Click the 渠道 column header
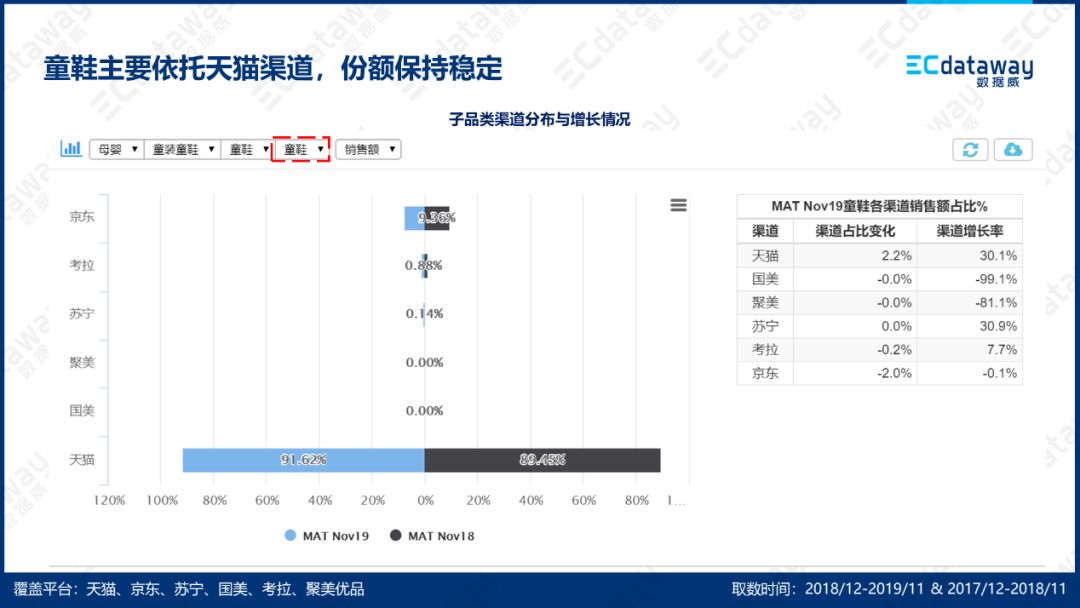Image resolution: width=1080 pixels, height=608 pixels. pos(765,231)
